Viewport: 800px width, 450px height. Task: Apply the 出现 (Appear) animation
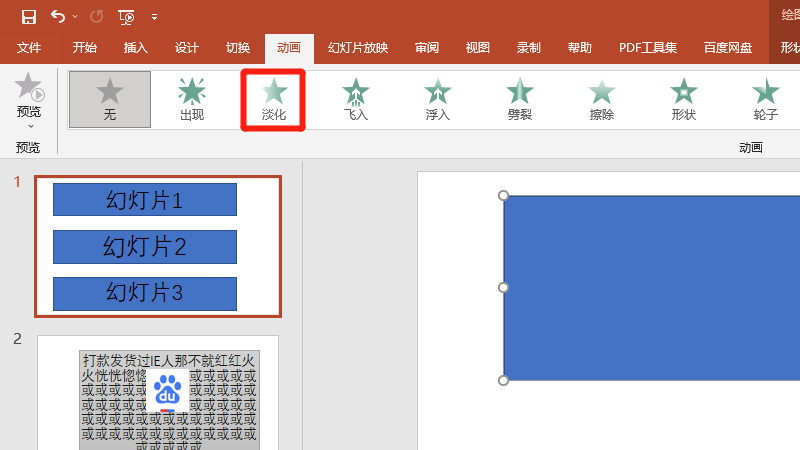(192, 99)
